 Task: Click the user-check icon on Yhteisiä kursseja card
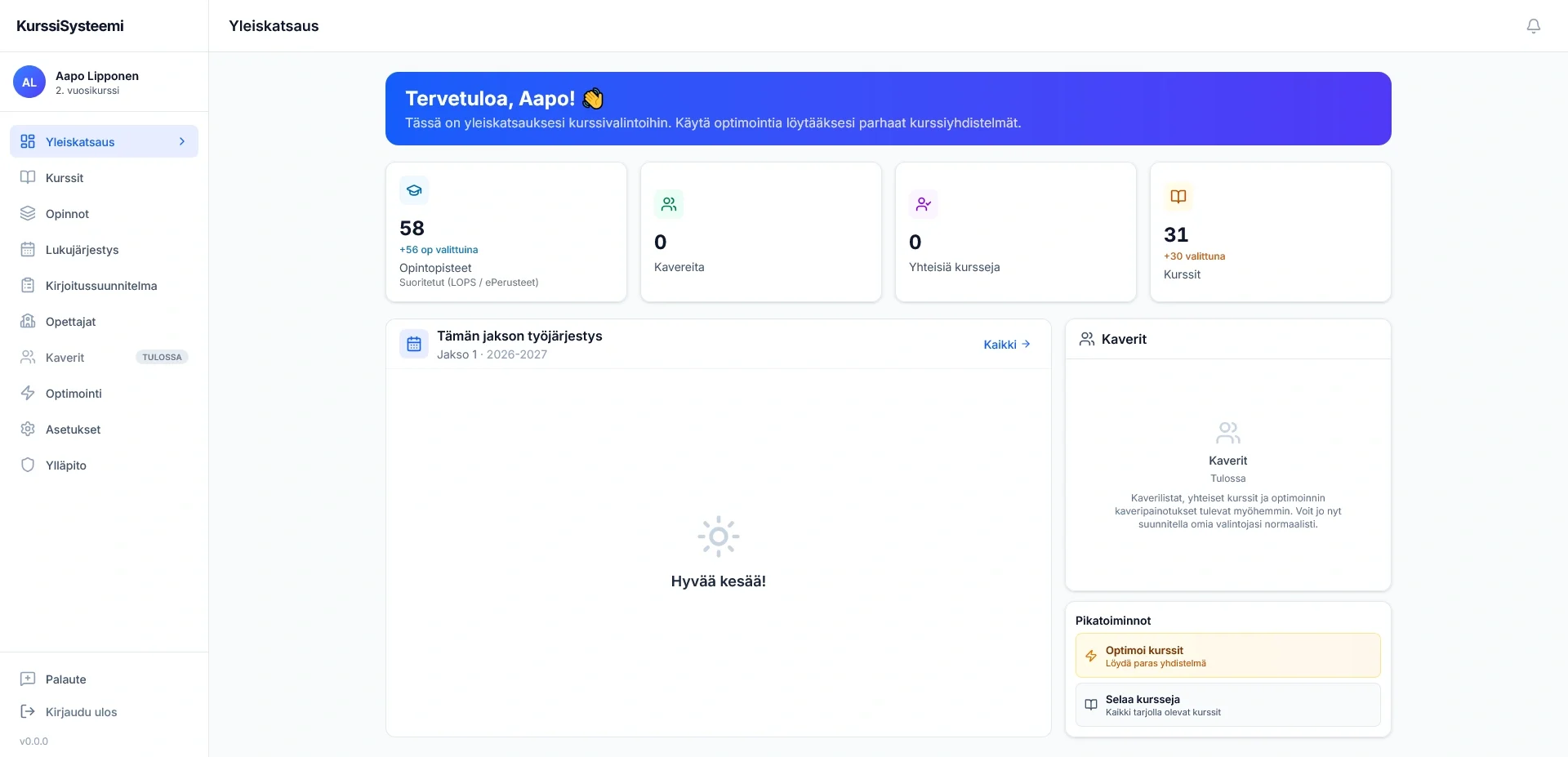(x=924, y=204)
